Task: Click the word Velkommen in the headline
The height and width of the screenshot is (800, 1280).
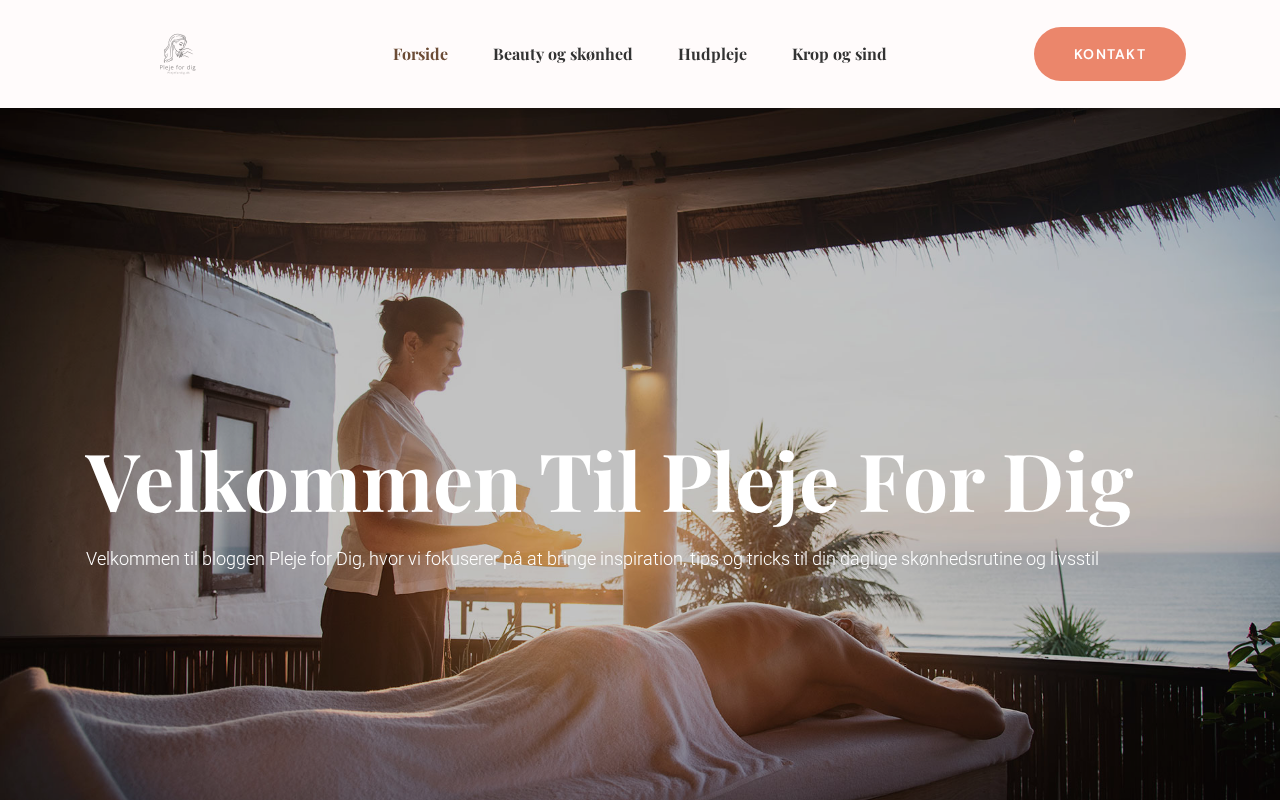Action: [x=303, y=482]
